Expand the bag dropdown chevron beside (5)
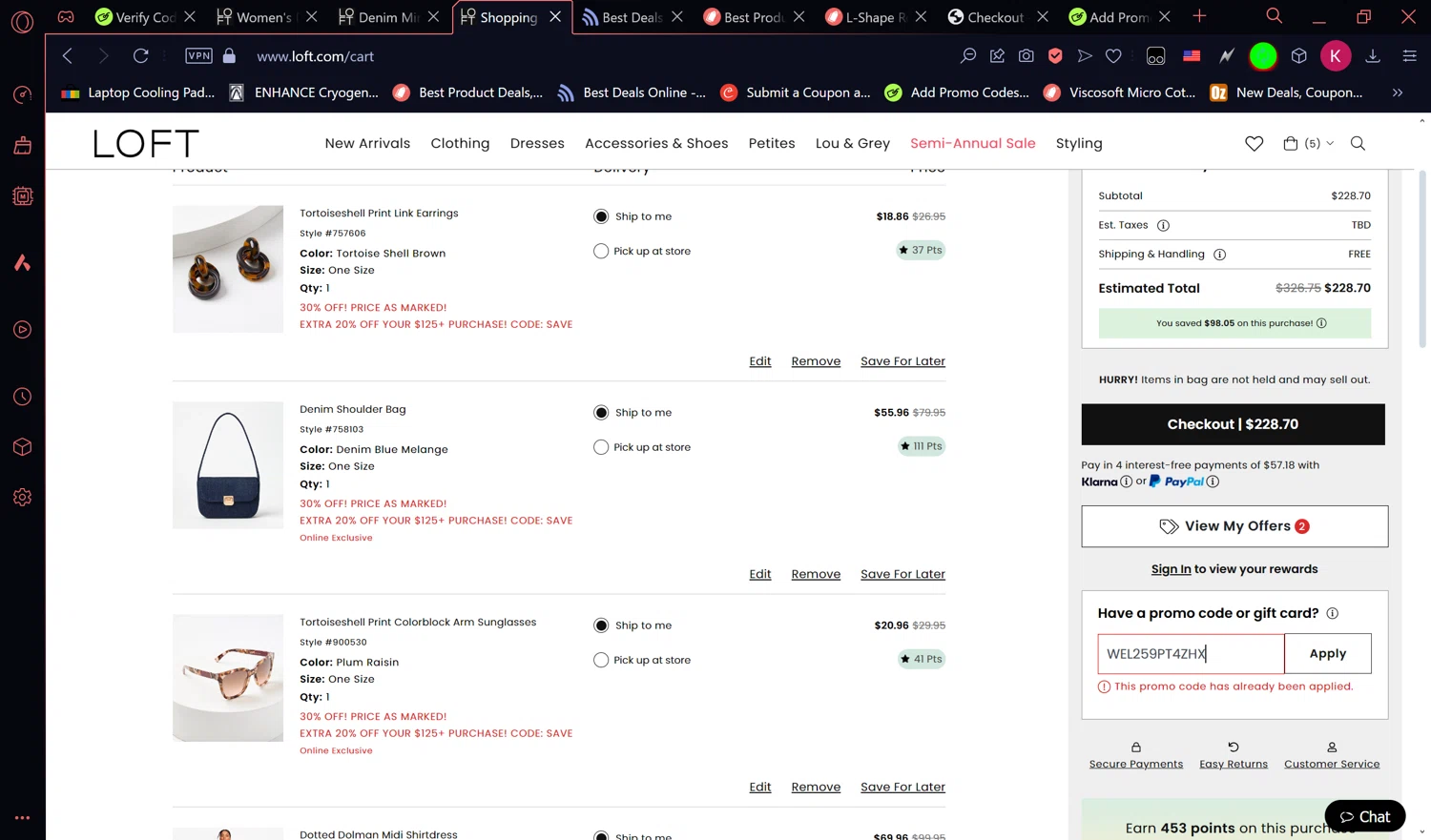Image resolution: width=1431 pixels, height=840 pixels. coord(1330,144)
